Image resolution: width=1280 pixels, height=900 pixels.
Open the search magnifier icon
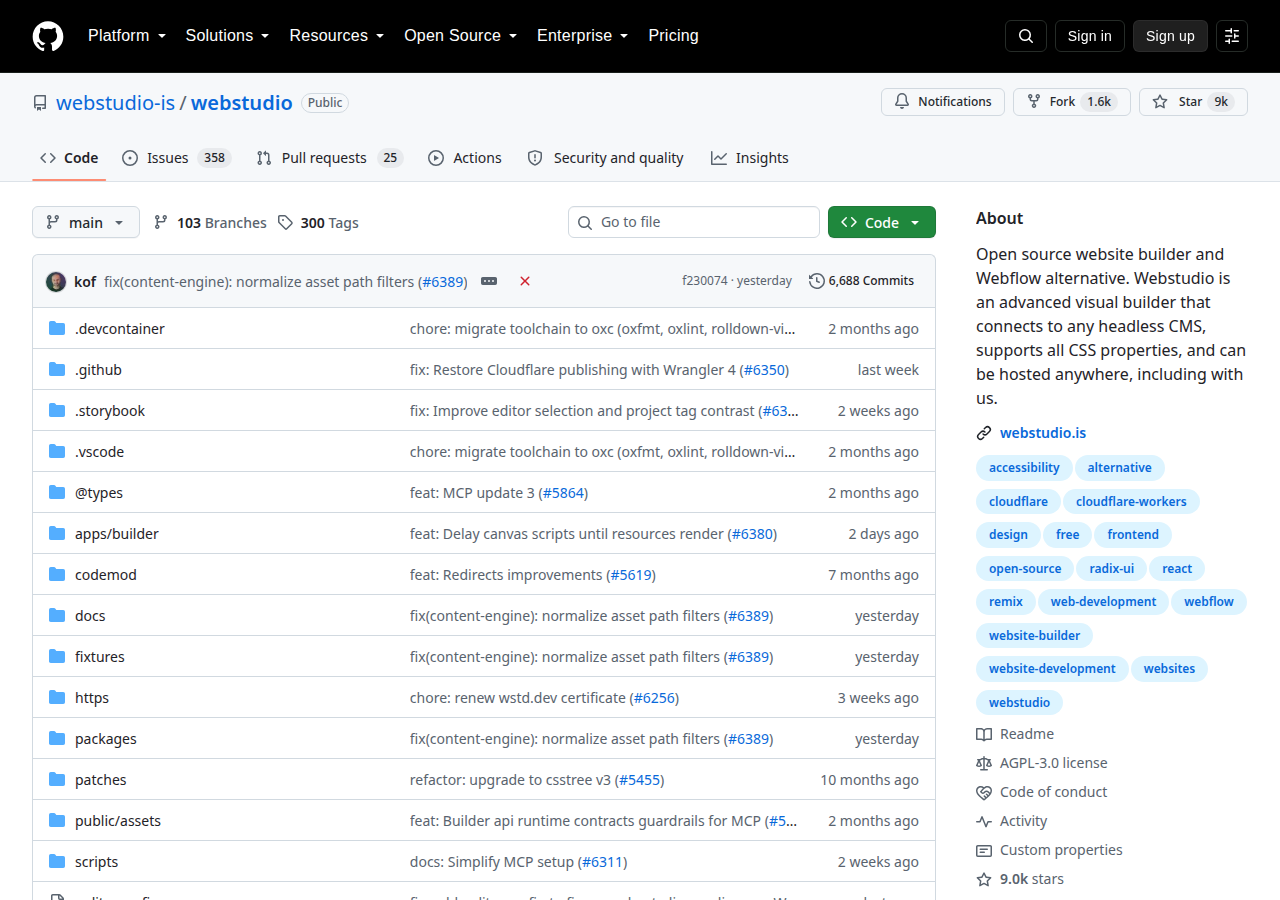[x=1026, y=36]
